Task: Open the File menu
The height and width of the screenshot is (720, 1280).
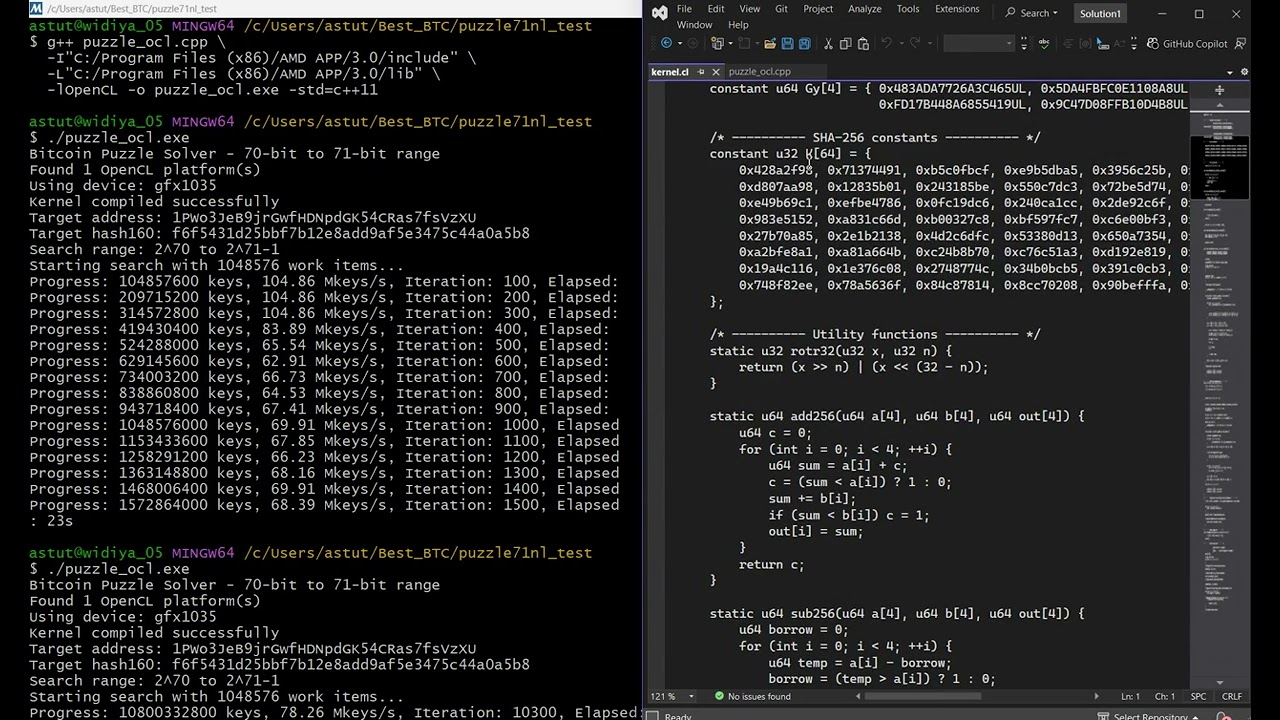Action: (x=684, y=9)
